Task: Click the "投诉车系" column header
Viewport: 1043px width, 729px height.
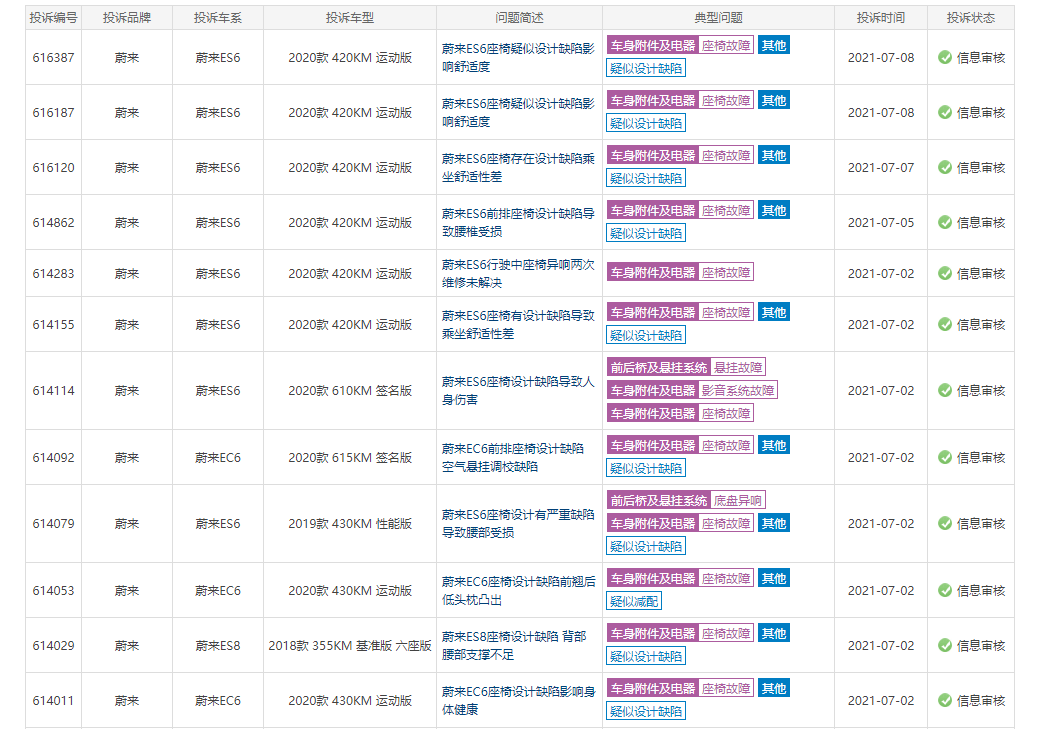Action: click(218, 18)
